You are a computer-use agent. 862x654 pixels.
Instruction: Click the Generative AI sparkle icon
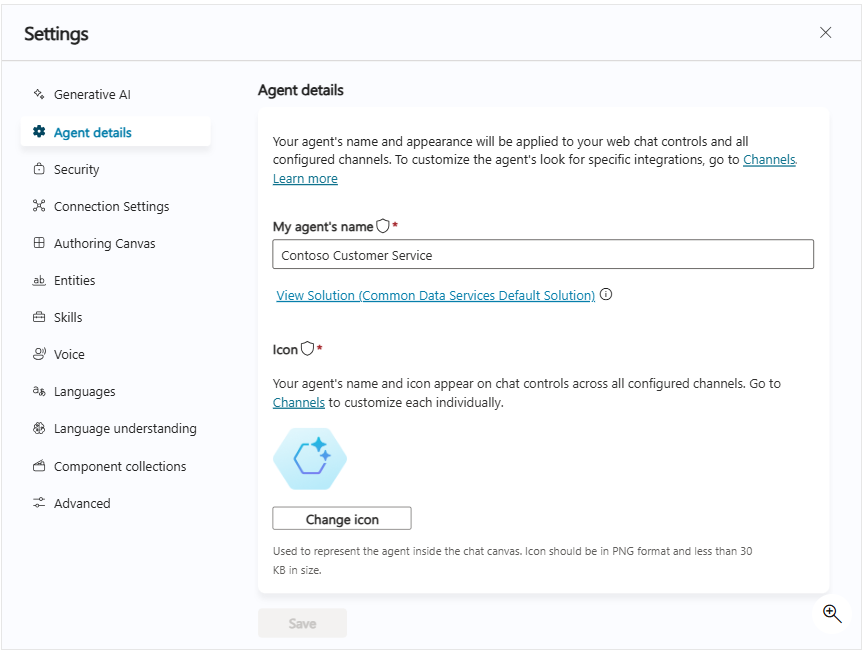(x=39, y=95)
